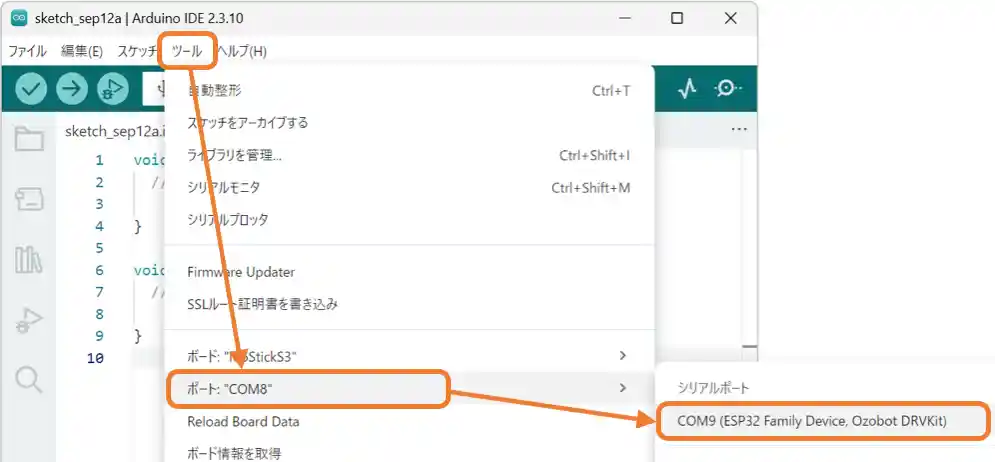The image size is (995, 462).
Task: Choose スケッチをアーカイブする menu entry
Action: tap(409, 122)
